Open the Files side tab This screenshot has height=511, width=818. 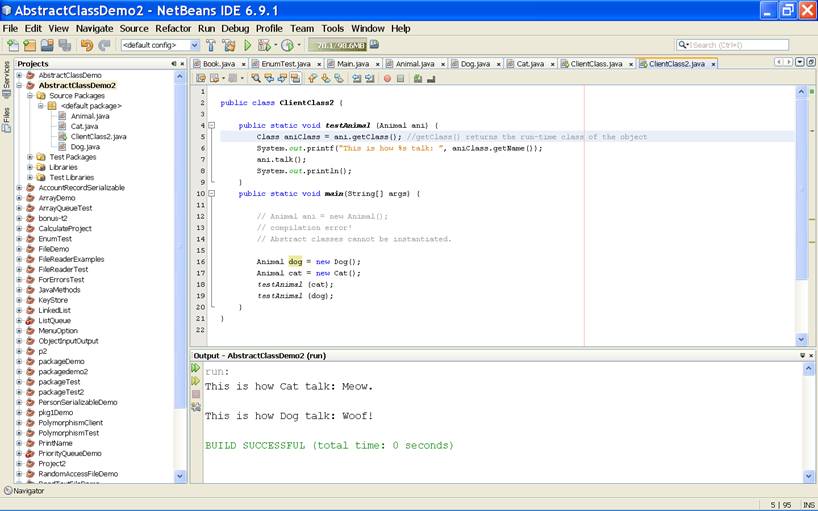6,120
